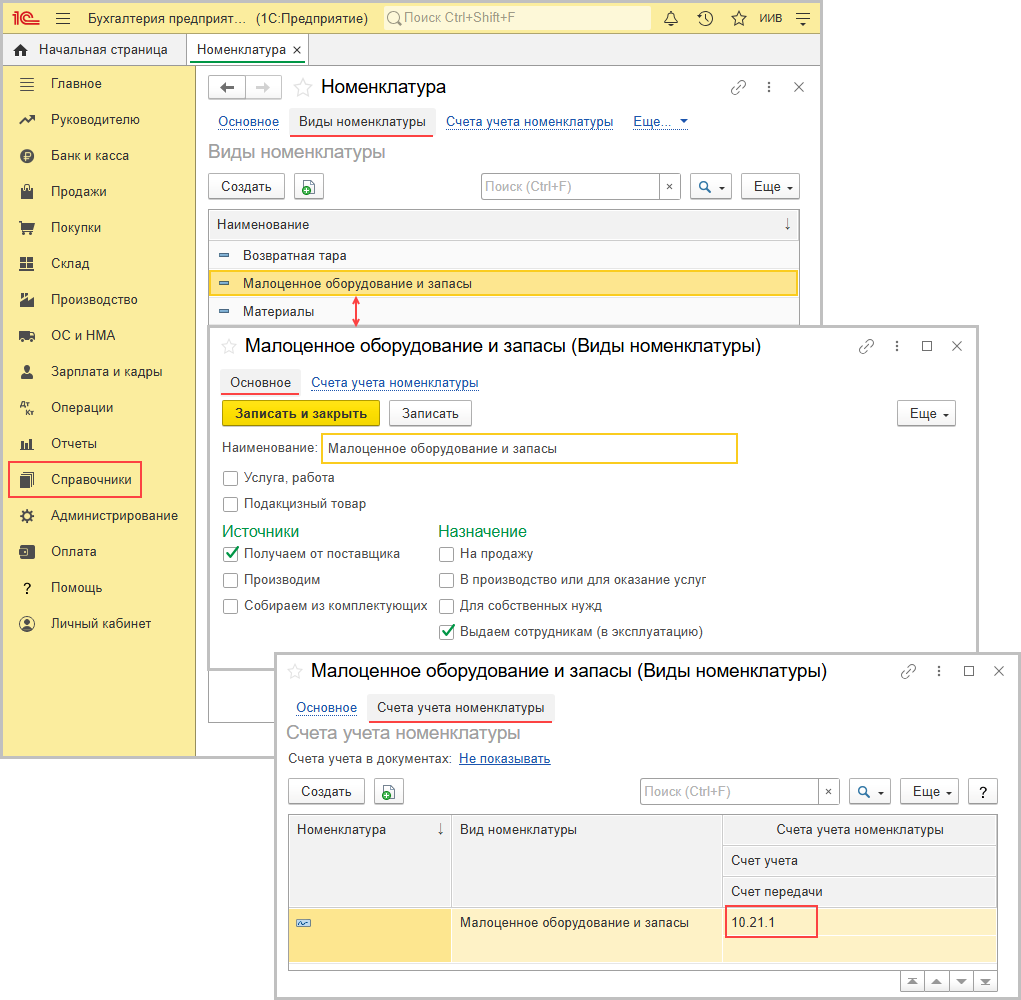Image resolution: width=1021 pixels, height=1000 pixels.
Task: Click Не показывать link
Action: coord(505,758)
